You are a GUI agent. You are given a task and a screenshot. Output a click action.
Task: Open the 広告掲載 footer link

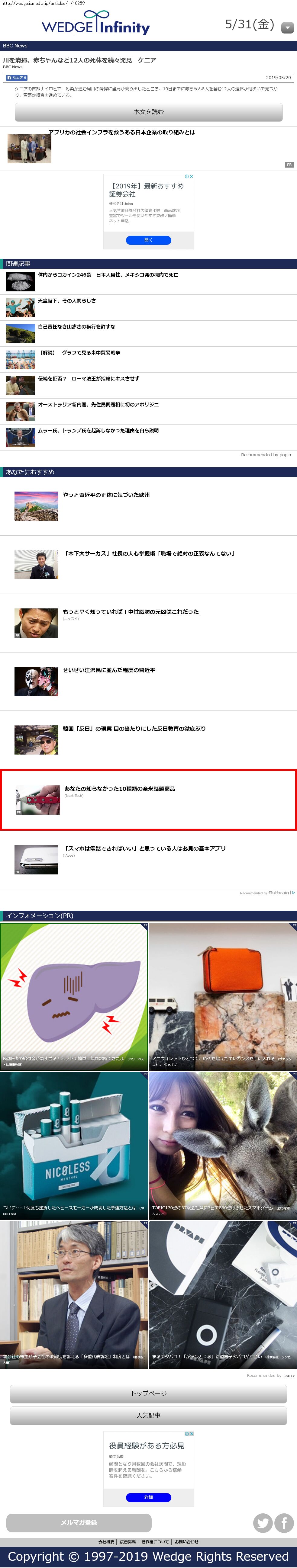pyautogui.click(x=128, y=1542)
